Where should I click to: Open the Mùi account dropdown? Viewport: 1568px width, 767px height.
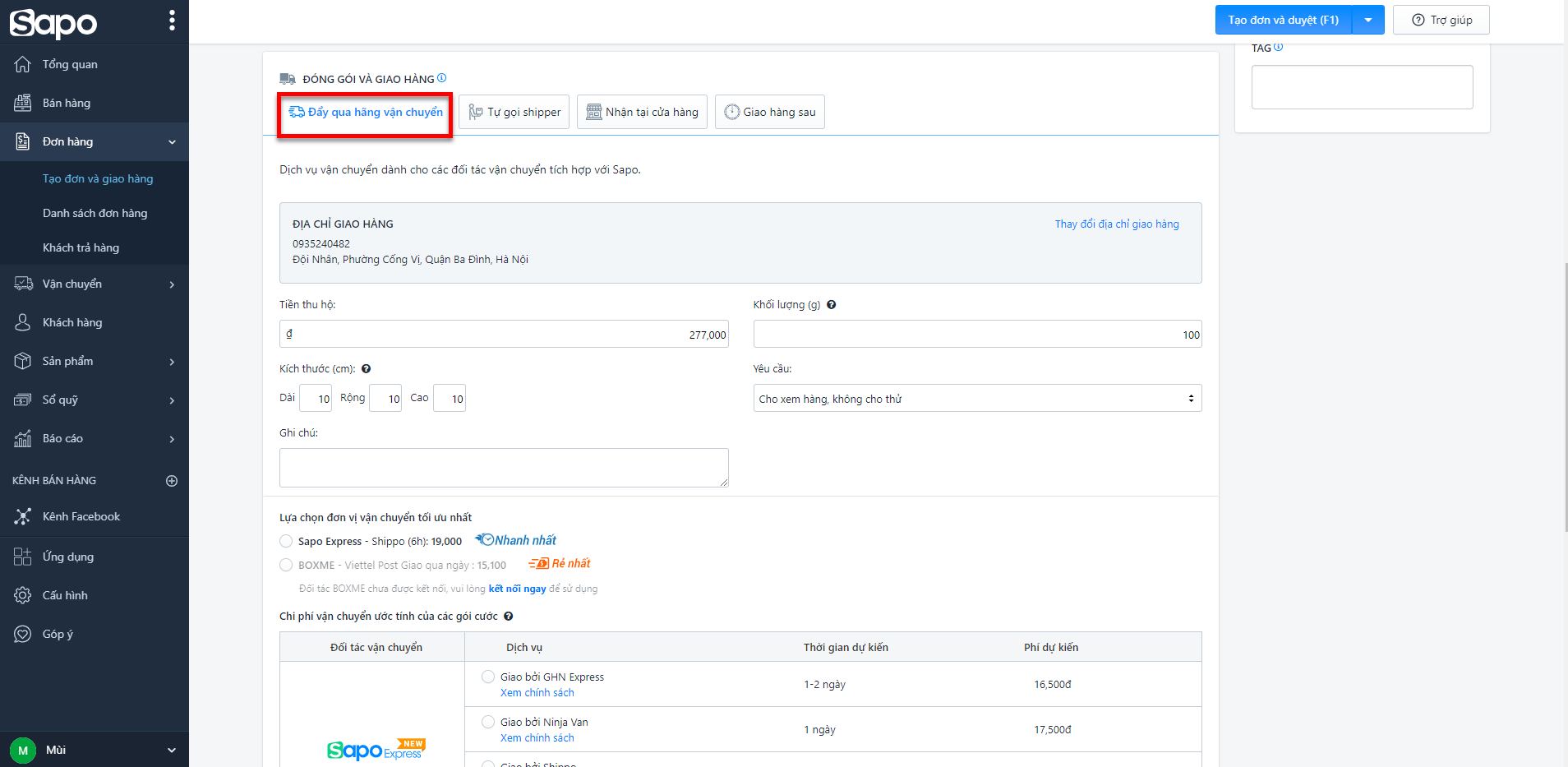(172, 750)
